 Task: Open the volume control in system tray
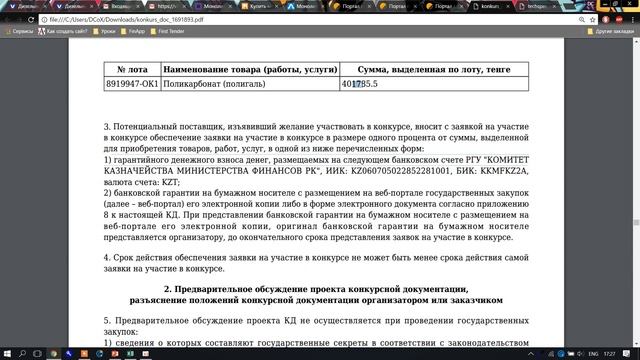(580, 354)
